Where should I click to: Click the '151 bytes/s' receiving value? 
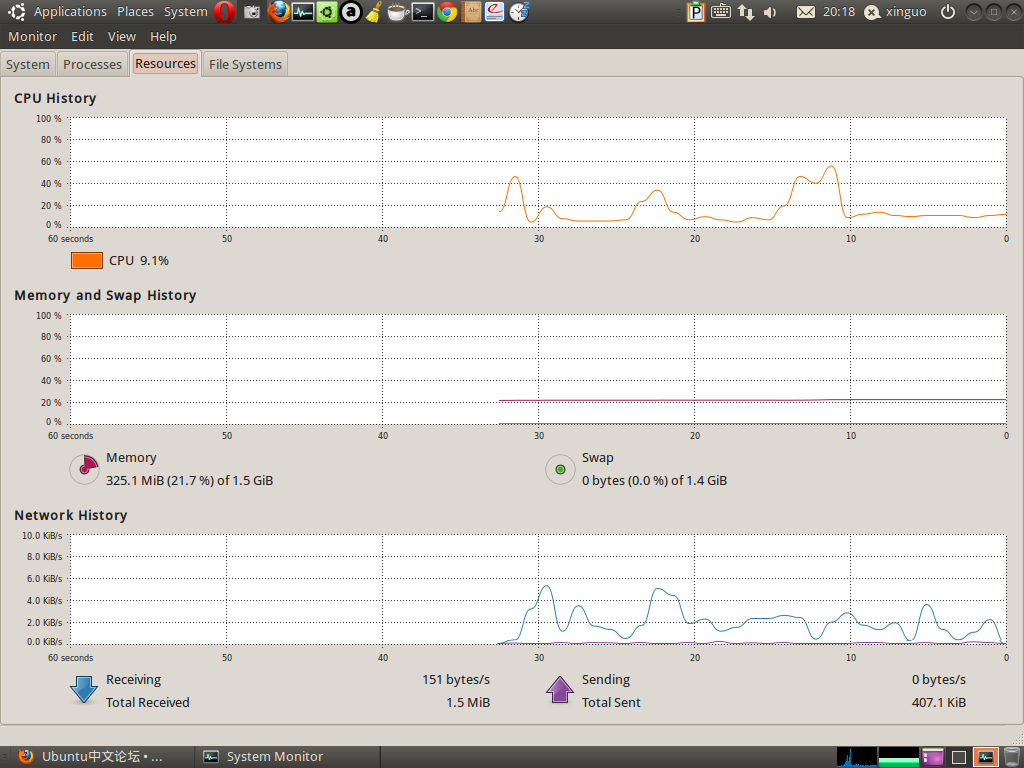click(x=456, y=680)
